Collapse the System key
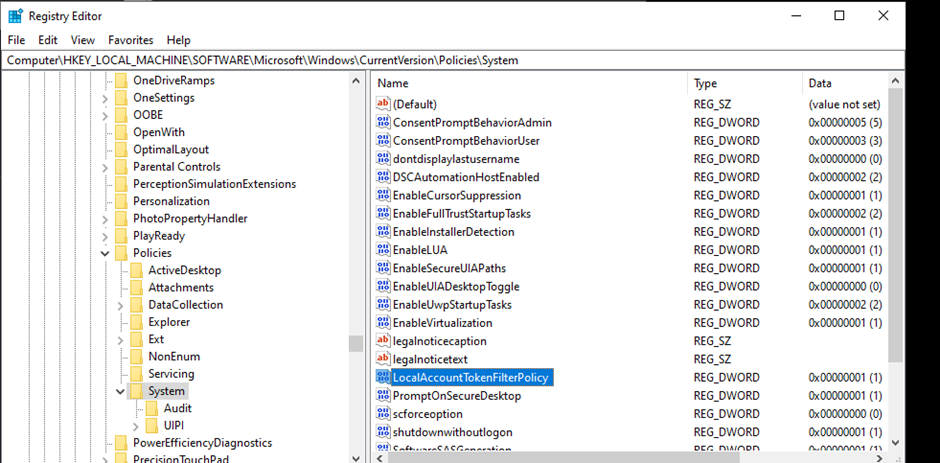Viewport: 940px width, 463px height. pos(120,392)
